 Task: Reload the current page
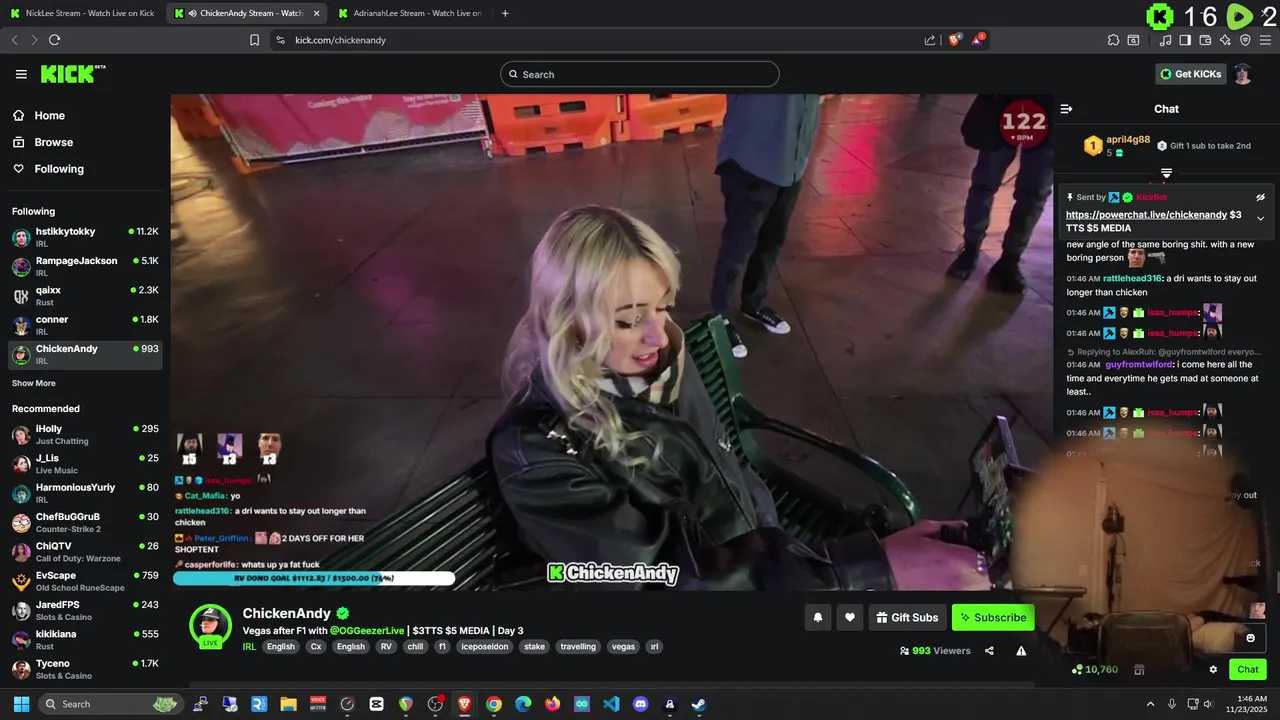point(54,40)
